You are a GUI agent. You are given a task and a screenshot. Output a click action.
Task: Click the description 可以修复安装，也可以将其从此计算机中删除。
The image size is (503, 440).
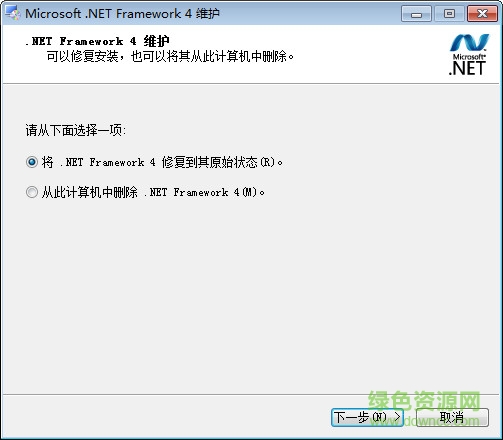tap(170, 56)
